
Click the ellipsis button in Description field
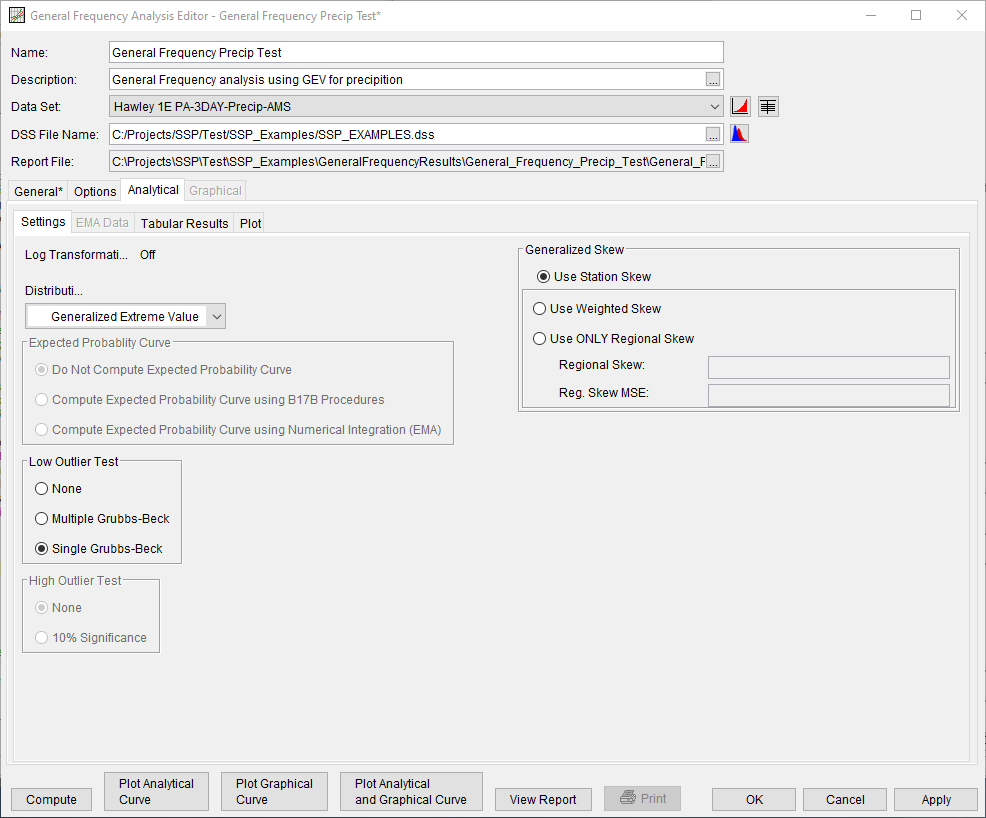coord(713,80)
